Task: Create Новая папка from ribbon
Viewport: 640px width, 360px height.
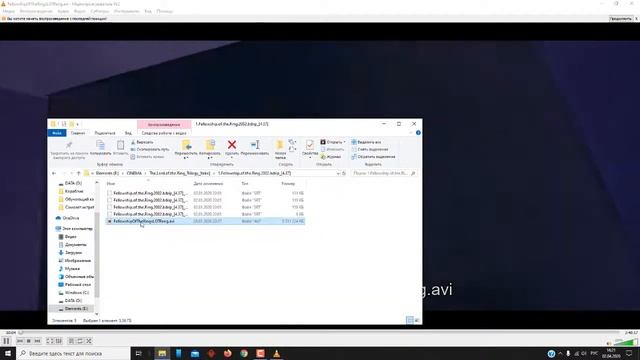Action: [x=280, y=149]
